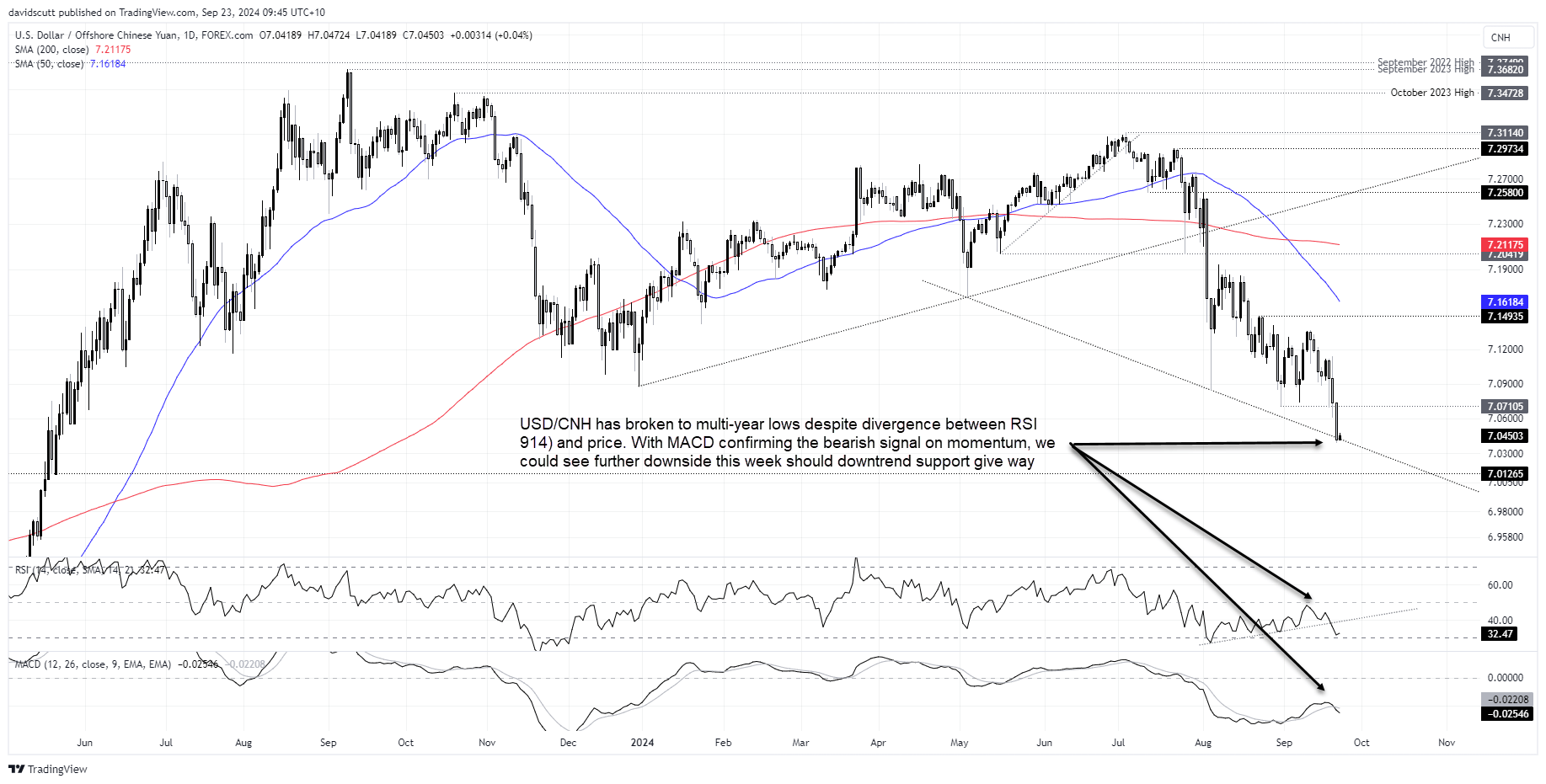Click the SMA (50, close) legend entry
Screen dimensions: 1546x784
coord(70,64)
